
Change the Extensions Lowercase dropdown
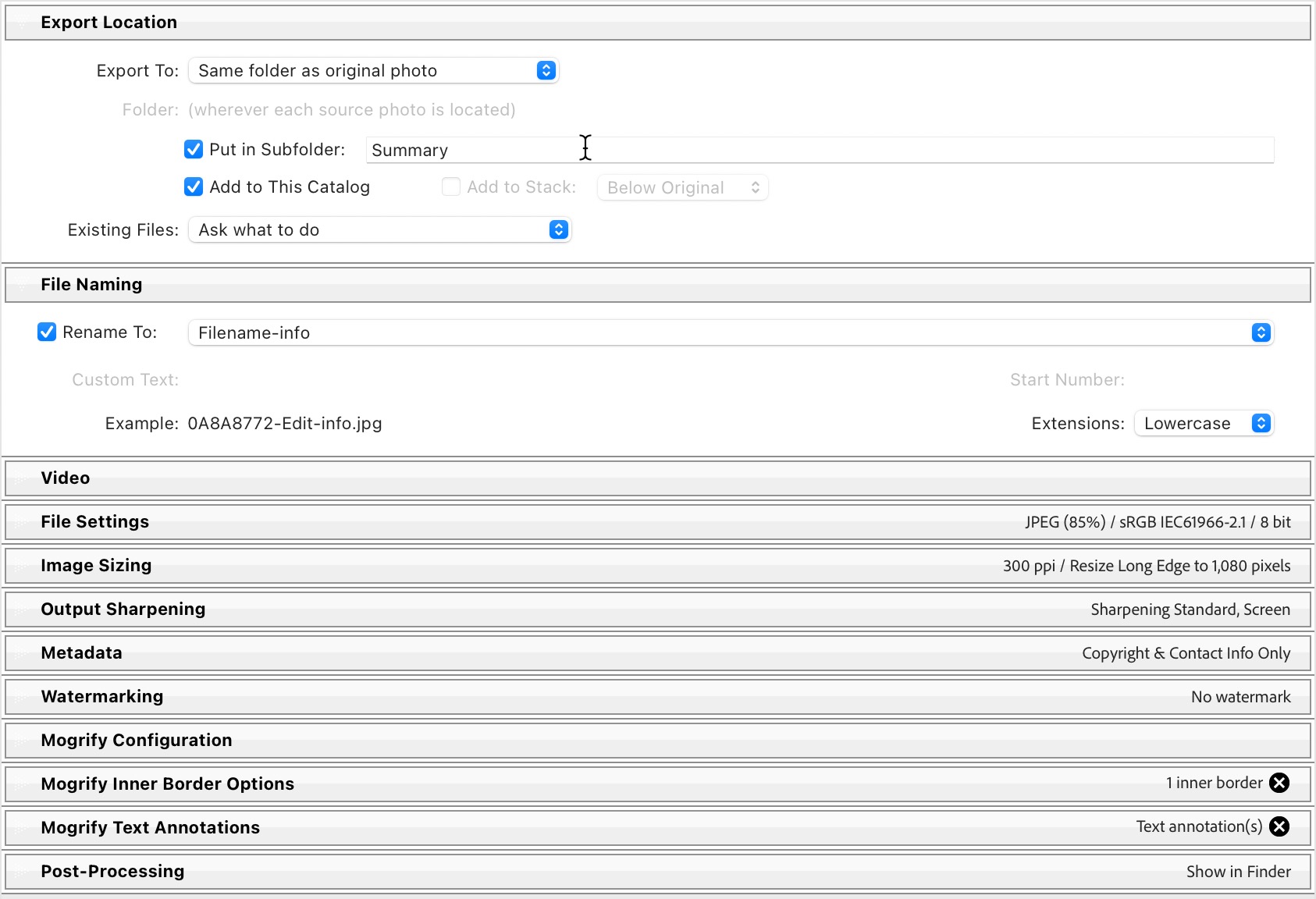(1203, 424)
